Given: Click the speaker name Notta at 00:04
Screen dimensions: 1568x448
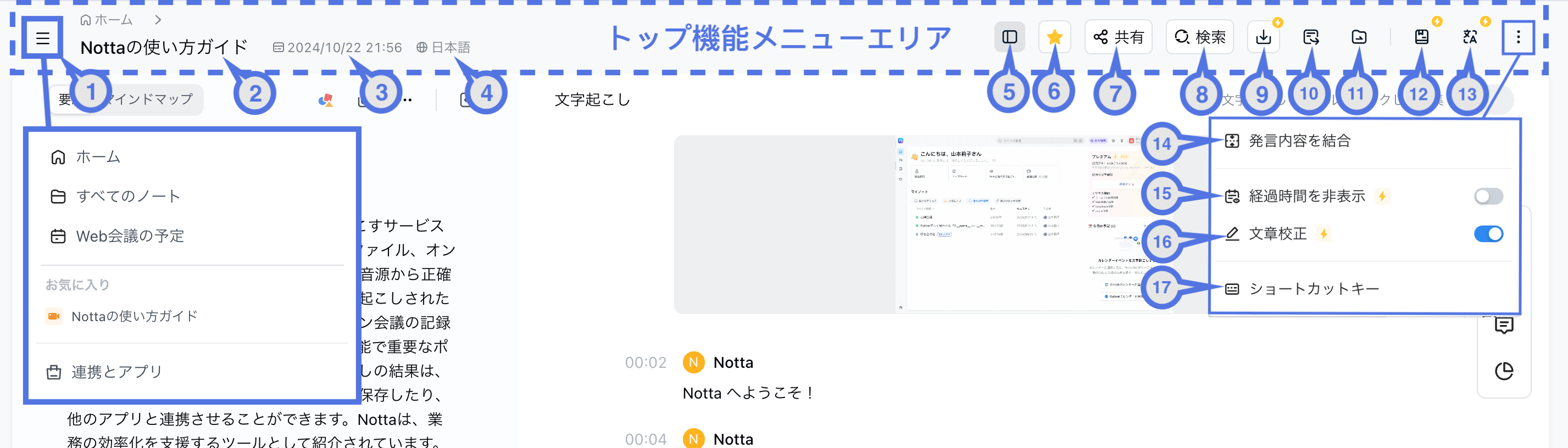Looking at the screenshot, I should (733, 438).
